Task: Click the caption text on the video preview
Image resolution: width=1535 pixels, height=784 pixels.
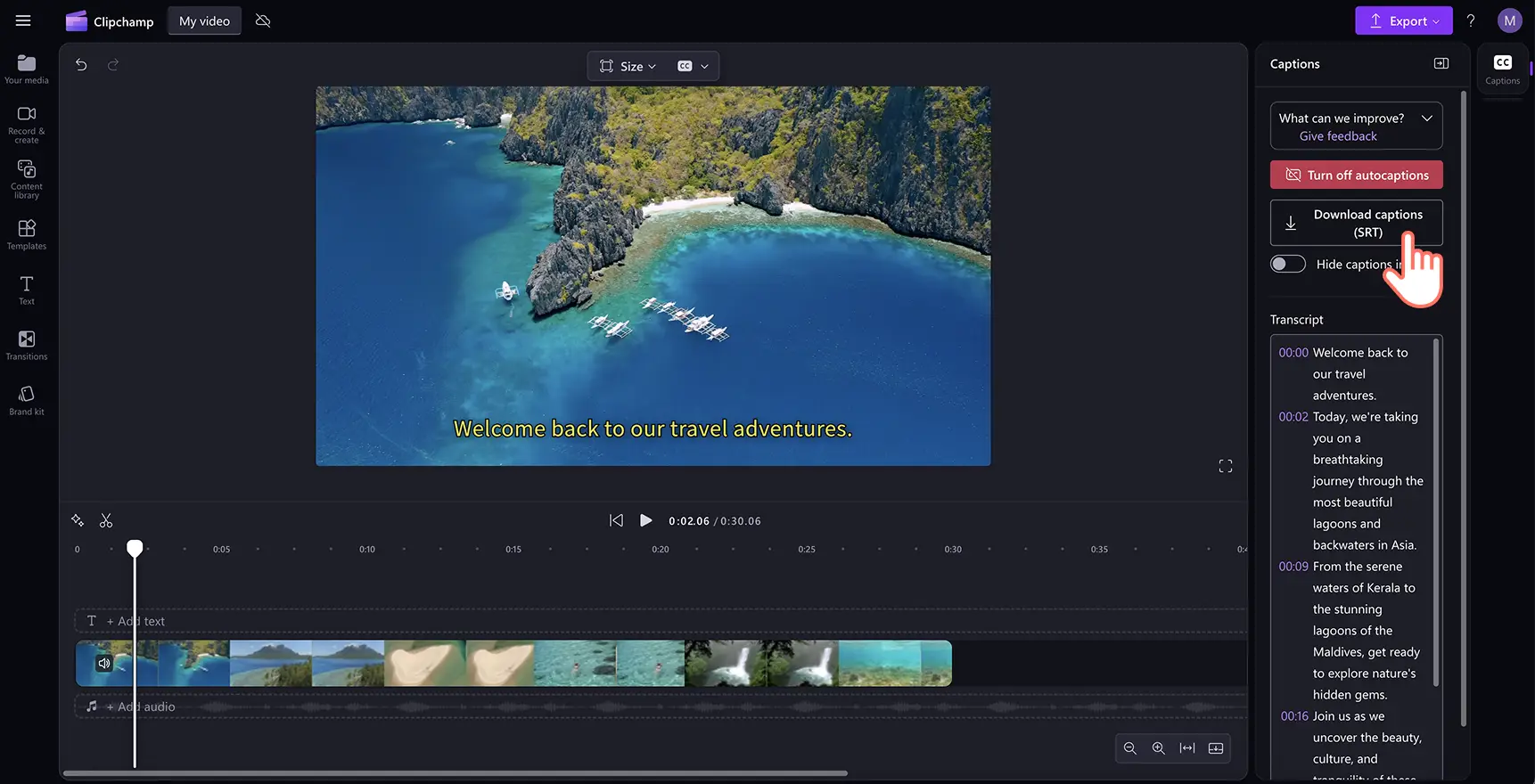Action: tap(653, 429)
